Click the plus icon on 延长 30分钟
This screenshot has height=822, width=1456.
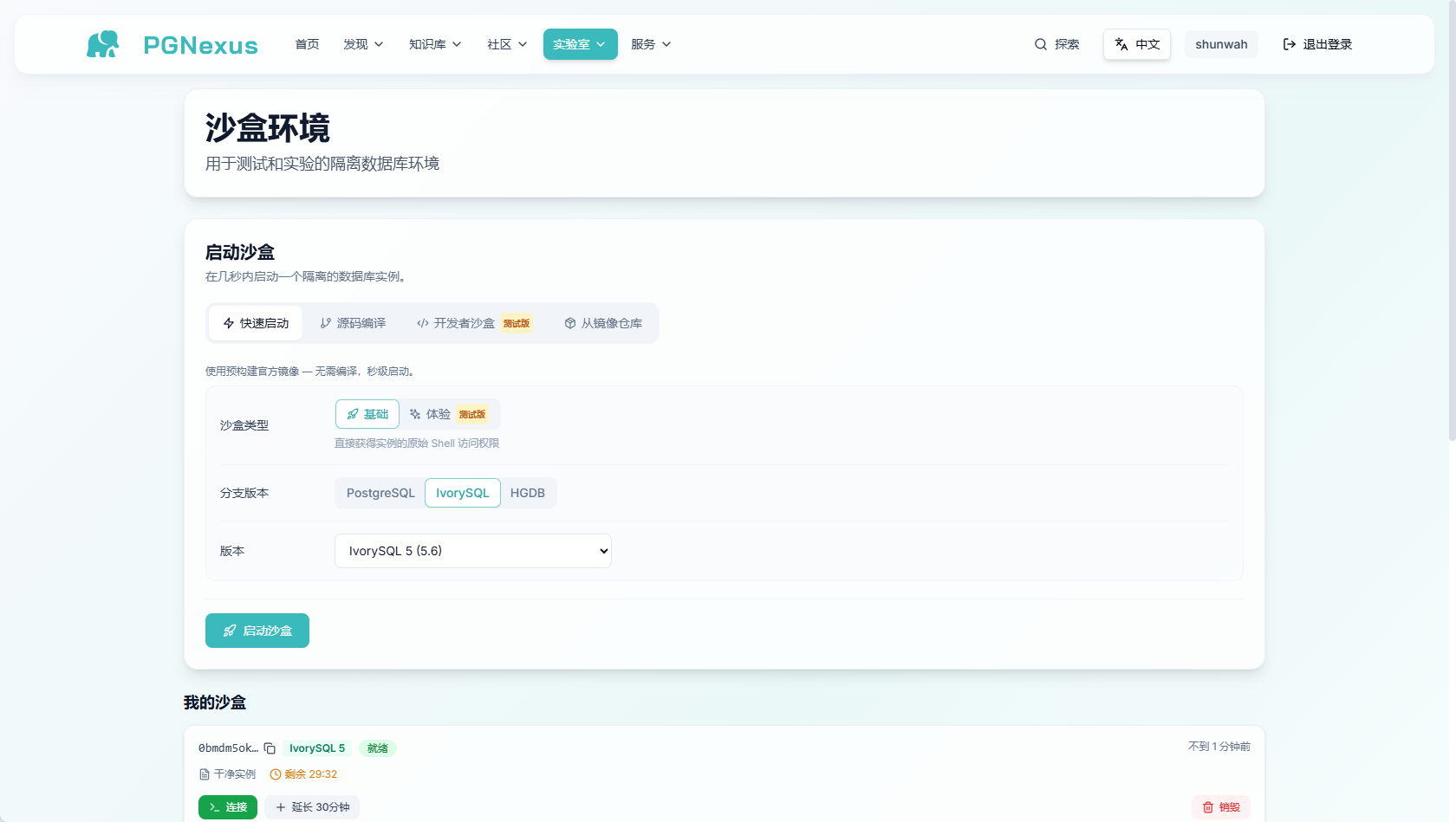pos(281,807)
